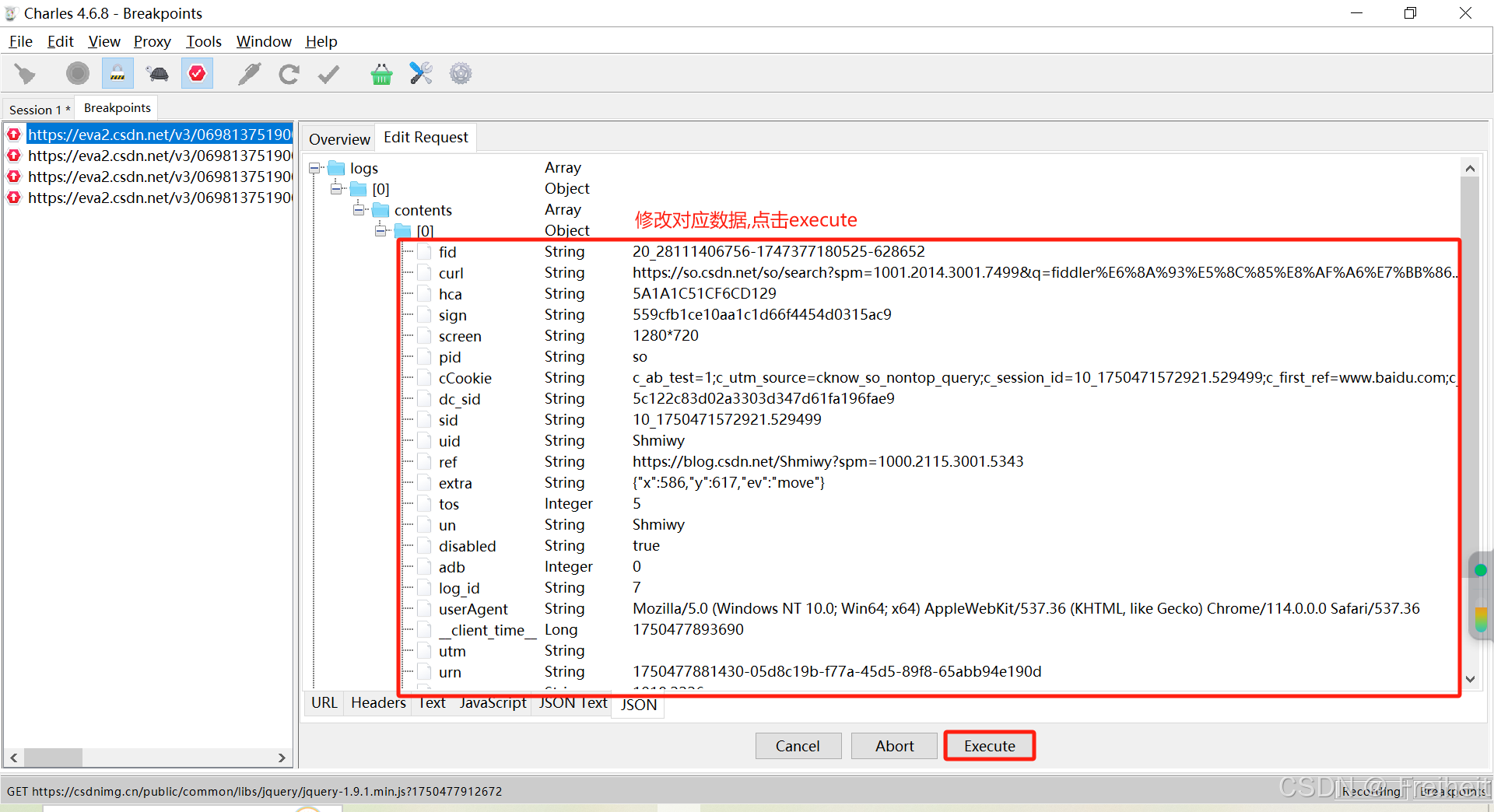
Task: Select the third eva2.csdn.net breakpoint entry
Action: point(160,177)
